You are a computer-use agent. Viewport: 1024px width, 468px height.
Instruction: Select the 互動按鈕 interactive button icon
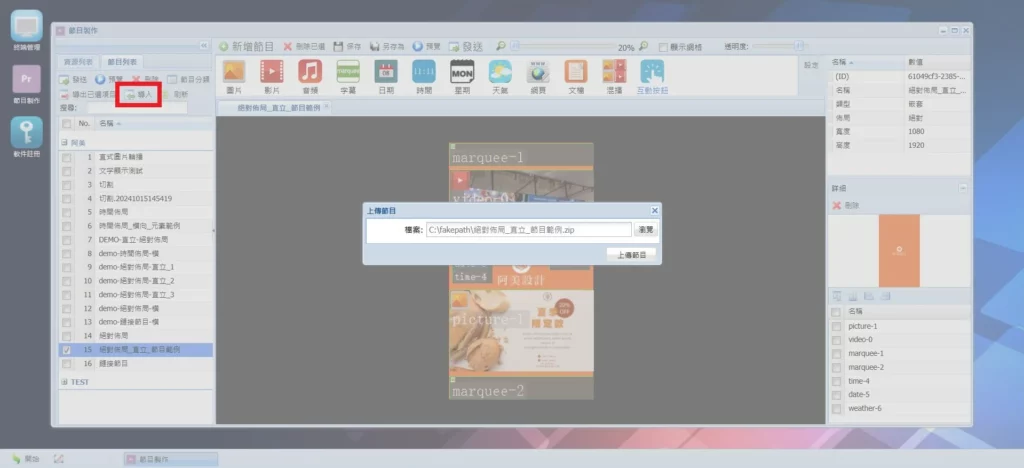[x=652, y=72]
